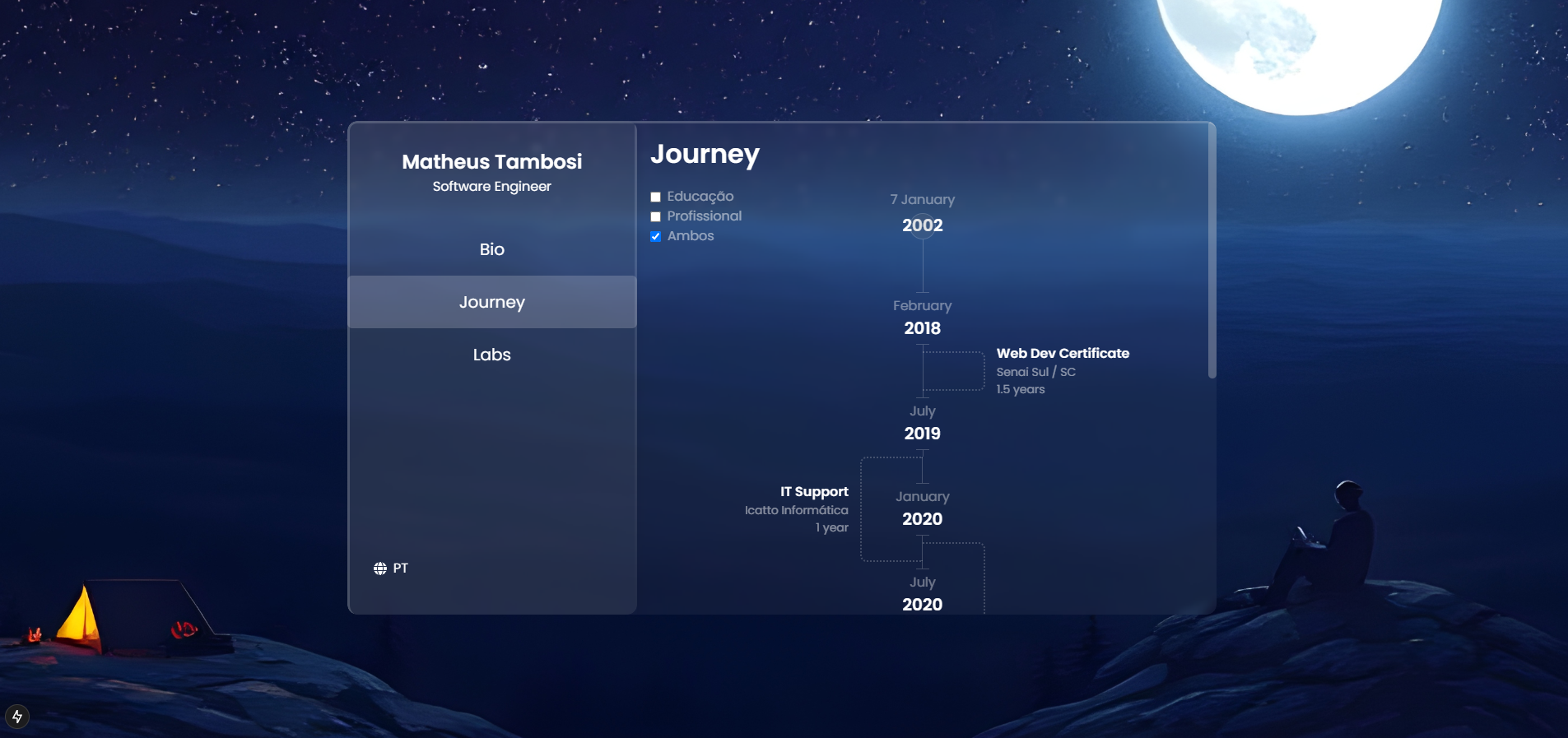1568x738 pixels.
Task: Click the Web Dev Certificate entry
Action: [x=1063, y=353]
